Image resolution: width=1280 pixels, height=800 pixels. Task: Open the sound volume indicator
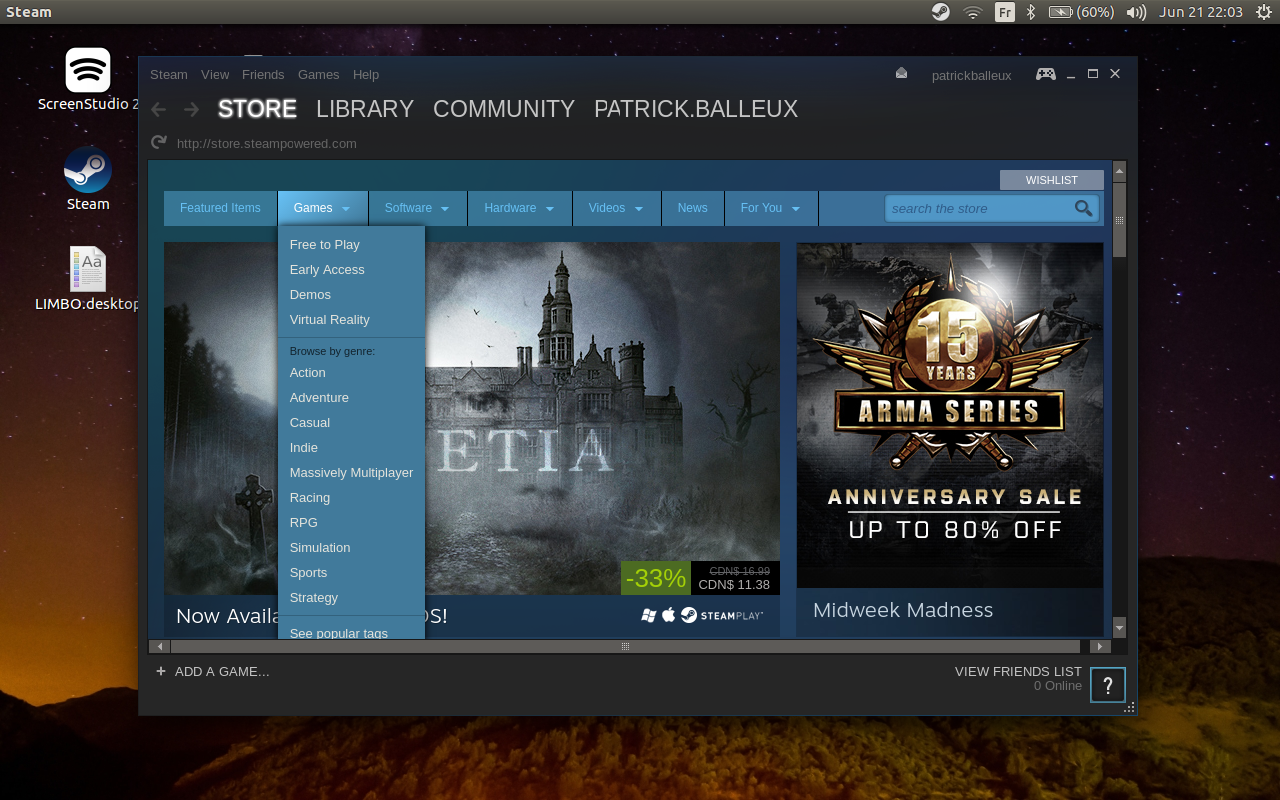(1136, 12)
